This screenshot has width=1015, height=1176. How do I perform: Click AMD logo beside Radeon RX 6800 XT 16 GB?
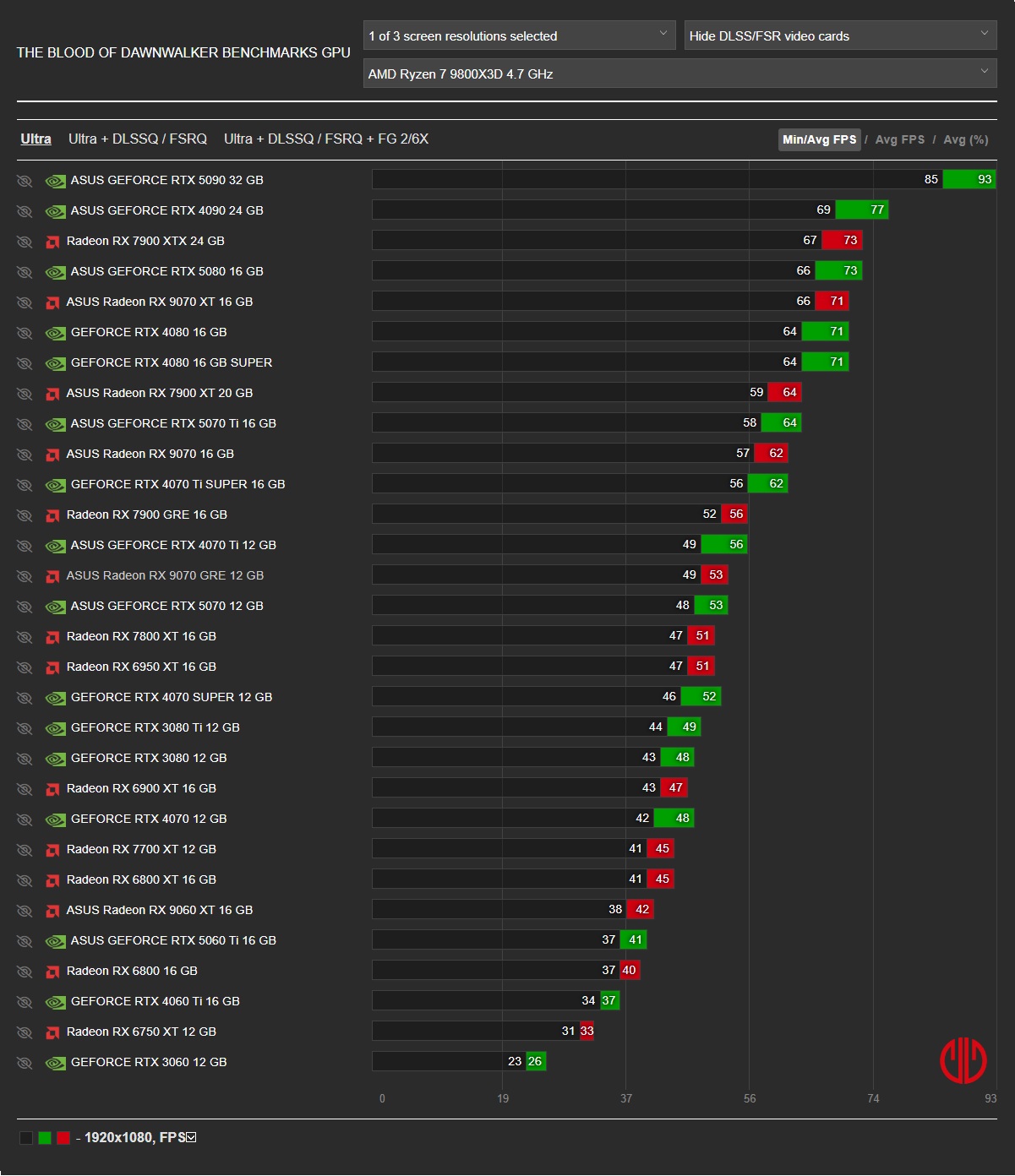coord(52,880)
